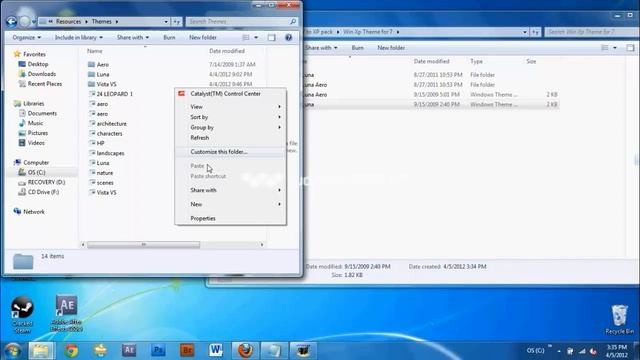Open the Sort by submenu
This screenshot has height=360, width=640.
230,117
